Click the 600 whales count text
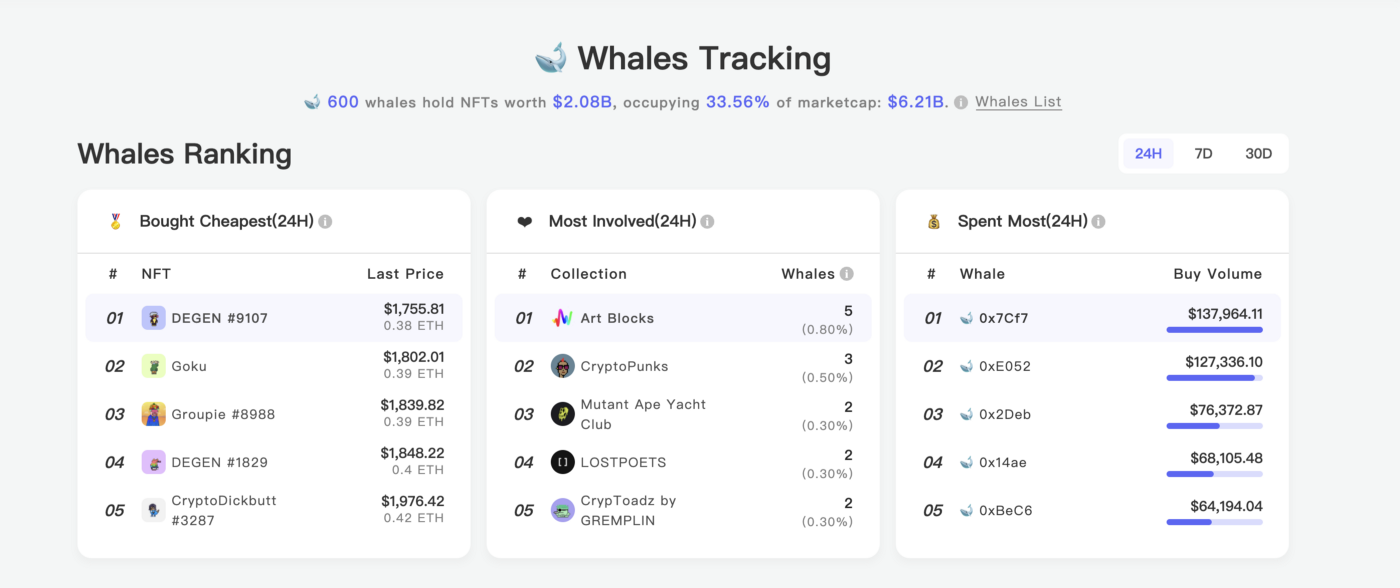 pos(343,102)
